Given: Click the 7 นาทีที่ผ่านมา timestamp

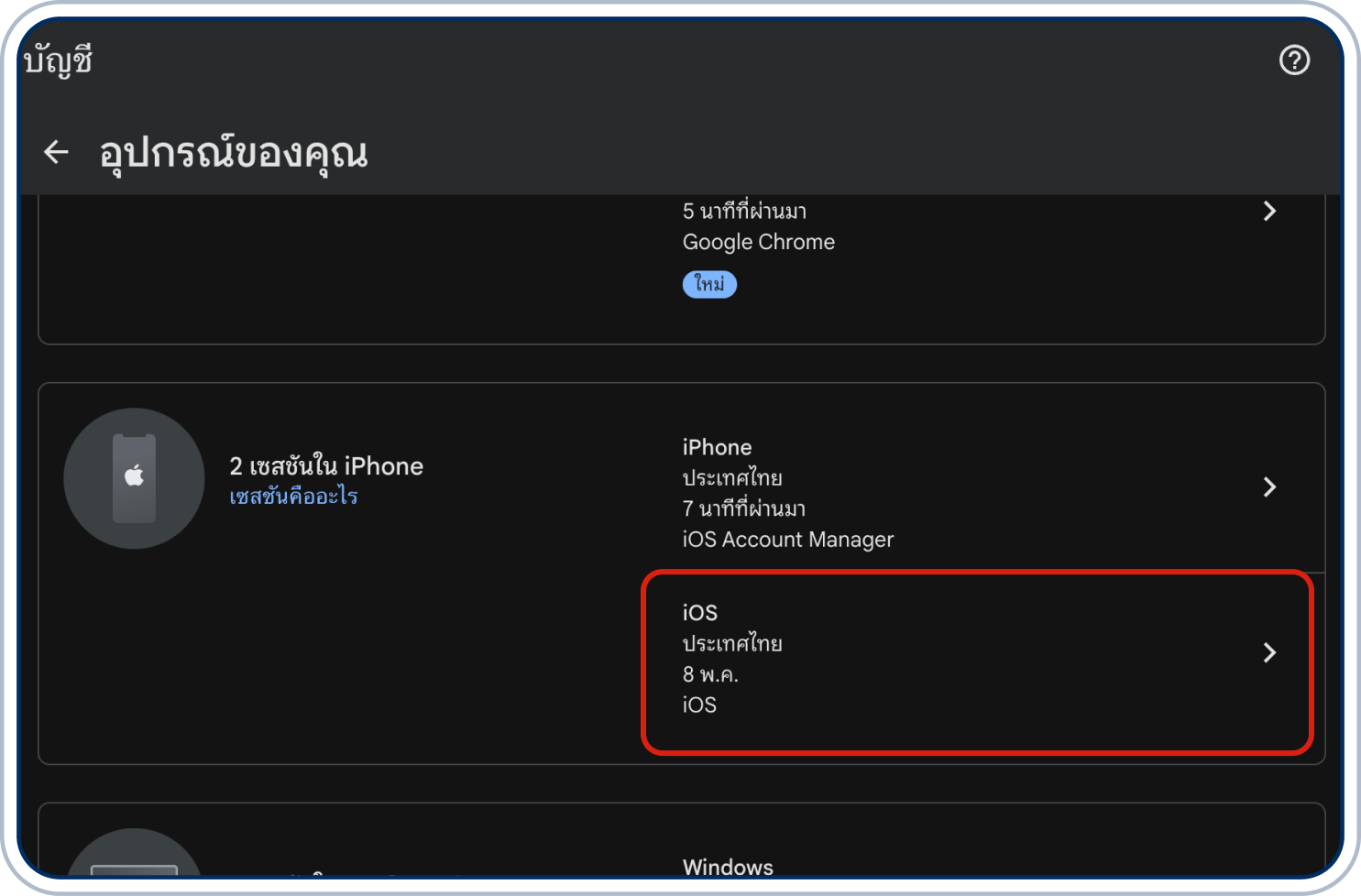Looking at the screenshot, I should click(744, 508).
